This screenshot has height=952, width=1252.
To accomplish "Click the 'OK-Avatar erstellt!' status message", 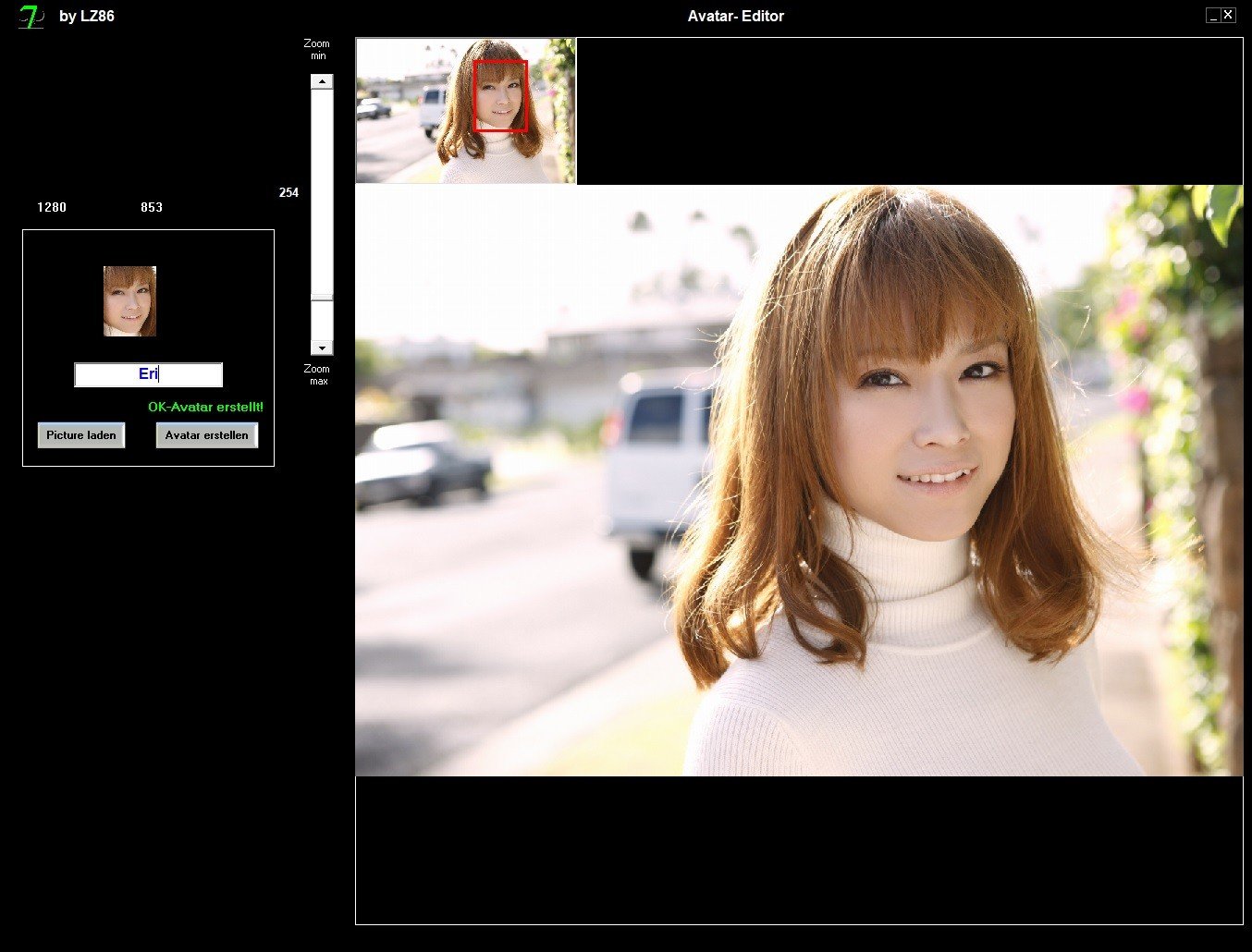I will tap(205, 407).
